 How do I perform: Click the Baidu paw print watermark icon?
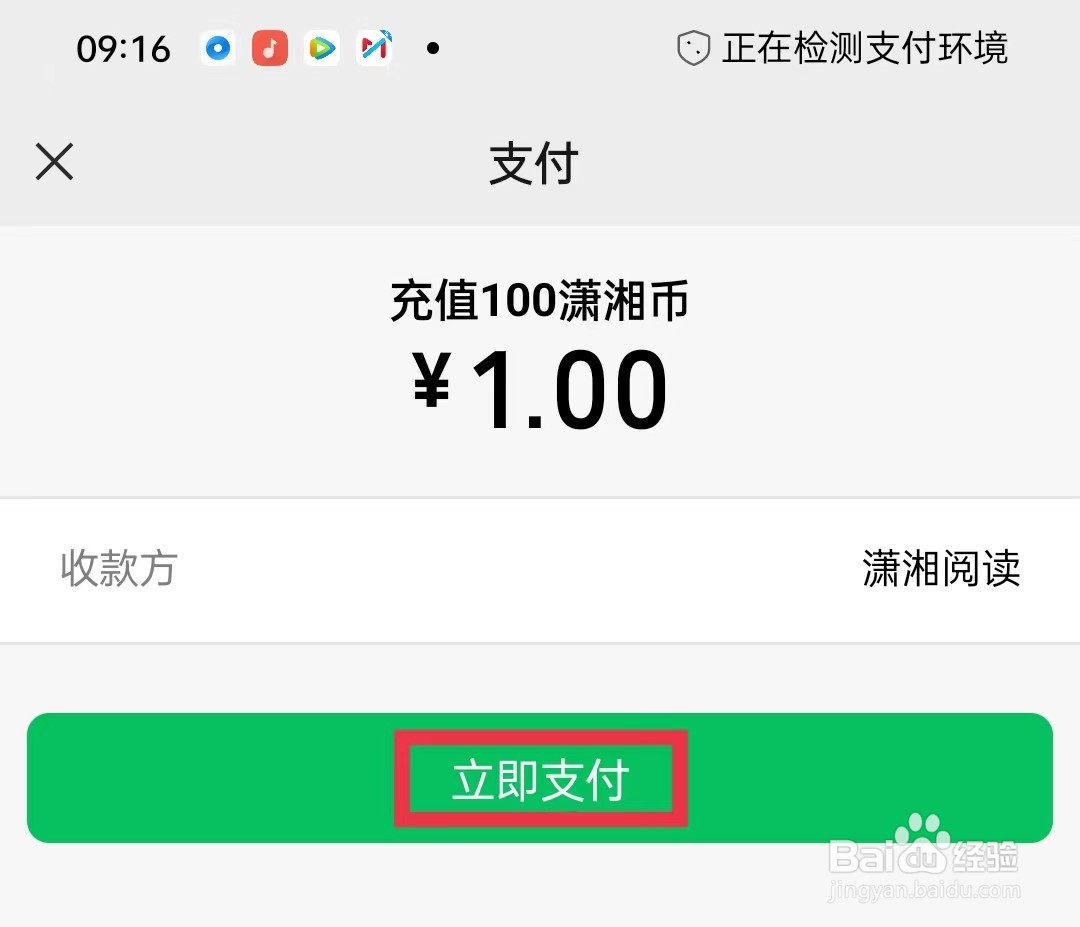click(923, 833)
